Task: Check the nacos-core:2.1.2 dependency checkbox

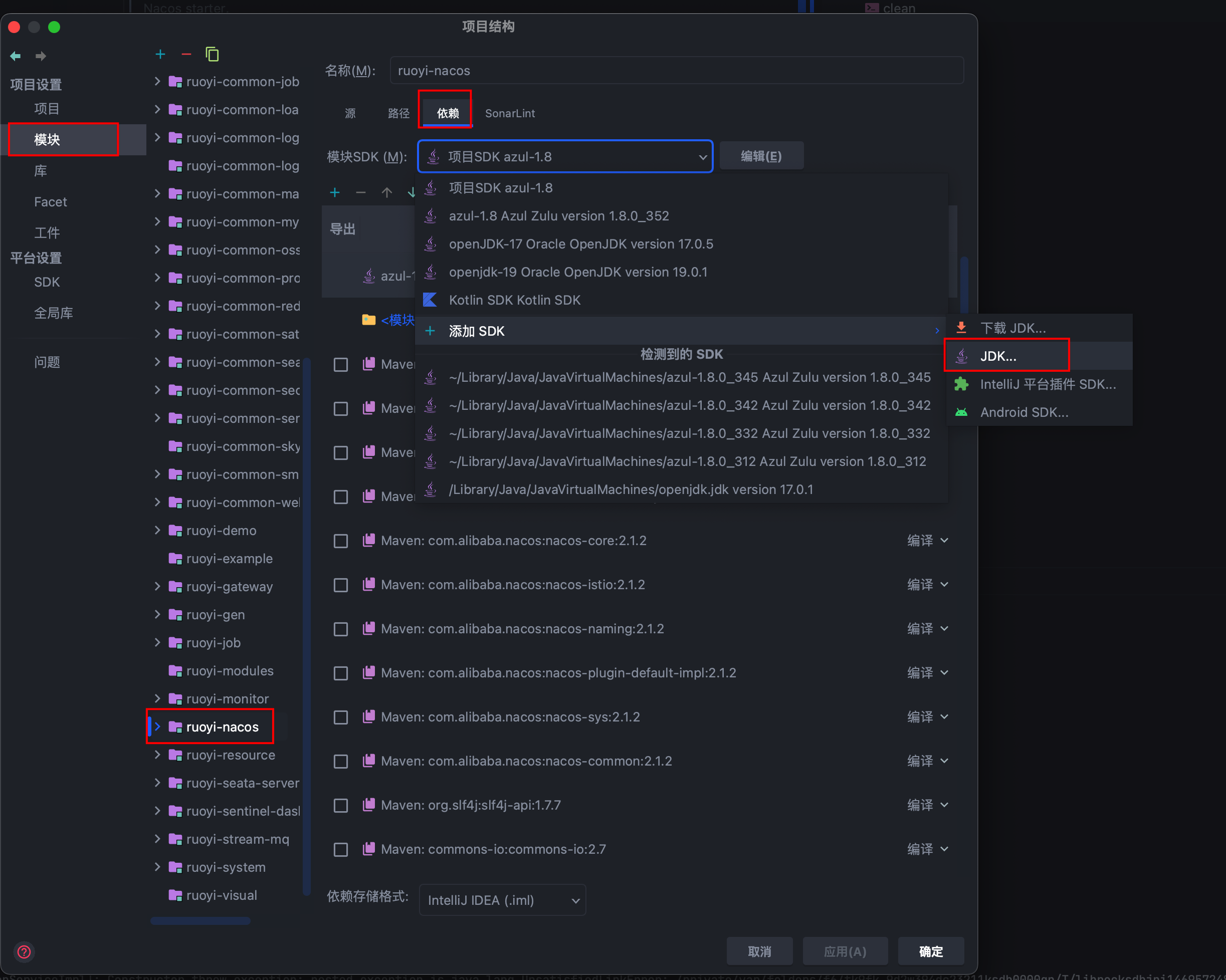Action: [341, 541]
